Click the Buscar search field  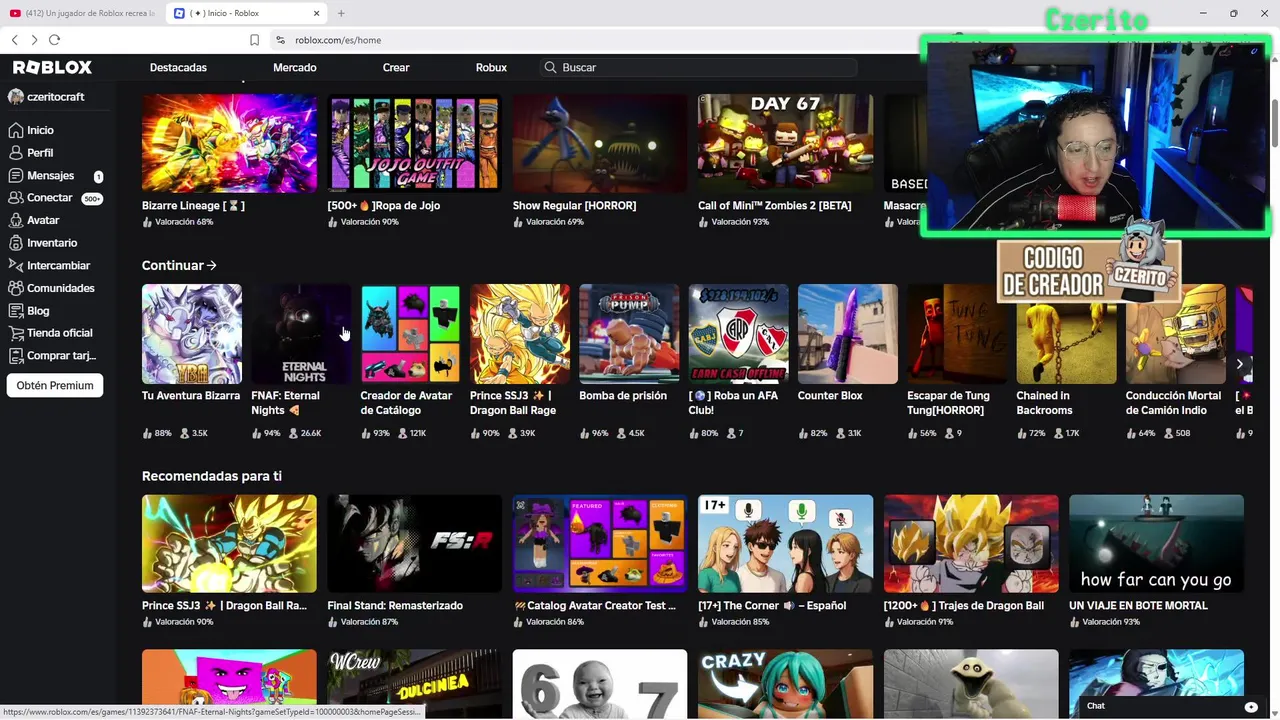click(697, 67)
